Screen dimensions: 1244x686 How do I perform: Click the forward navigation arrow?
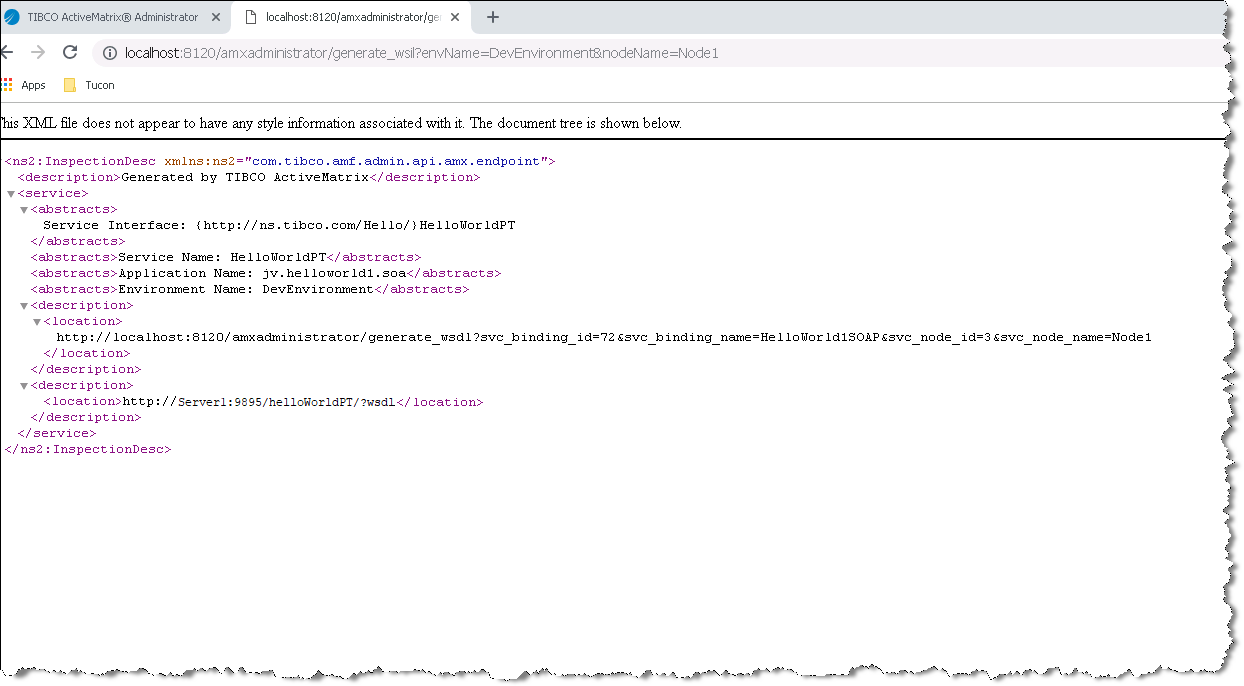38,52
